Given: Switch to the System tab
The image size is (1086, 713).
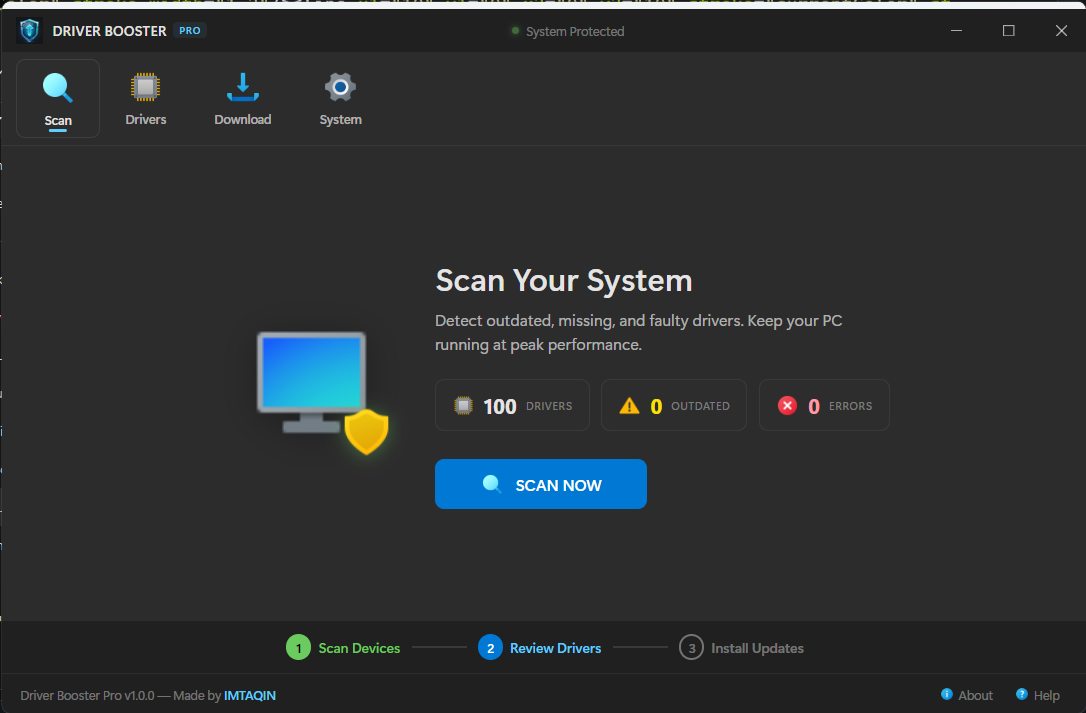Looking at the screenshot, I should pos(340,98).
